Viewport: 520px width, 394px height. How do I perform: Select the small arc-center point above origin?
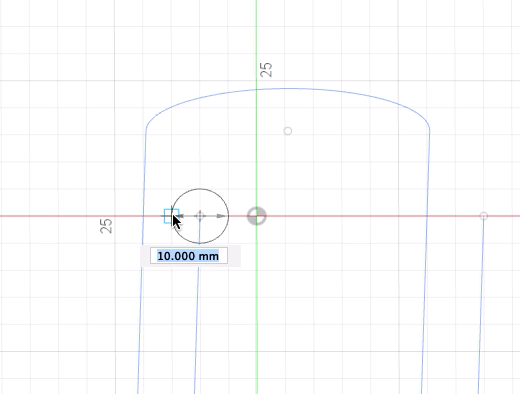288,131
